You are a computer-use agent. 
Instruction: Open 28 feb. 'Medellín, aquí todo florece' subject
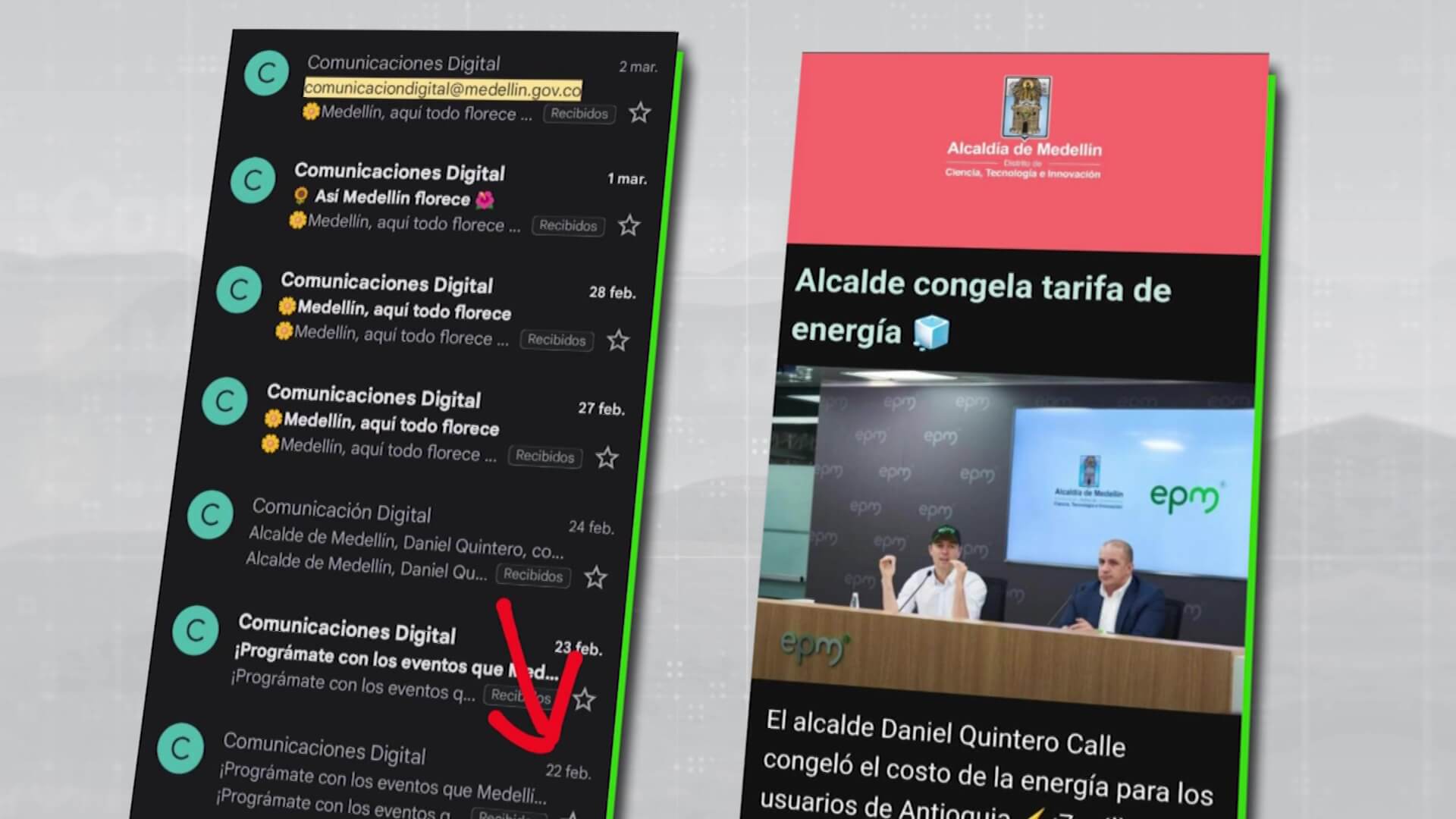tap(394, 309)
